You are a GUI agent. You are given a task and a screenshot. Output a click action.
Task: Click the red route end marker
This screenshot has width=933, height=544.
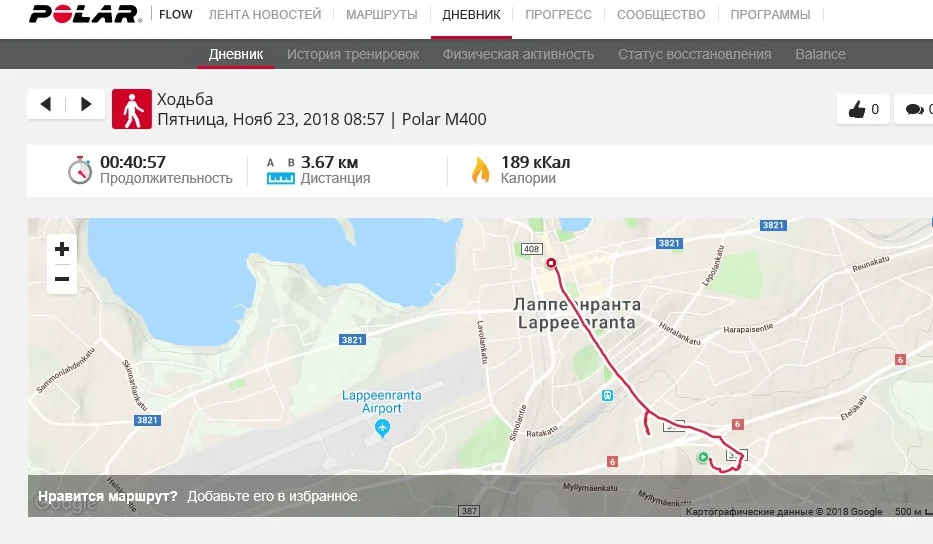tap(551, 263)
